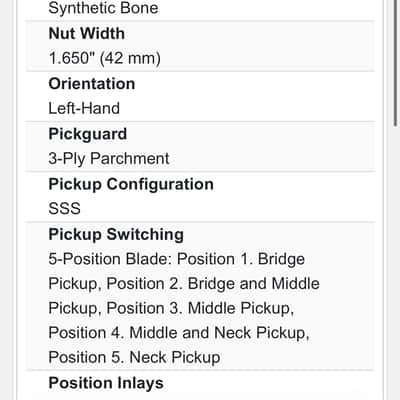Viewport: 400px width, 400px height.
Task: Click the Orientation heading
Action: (x=92, y=84)
